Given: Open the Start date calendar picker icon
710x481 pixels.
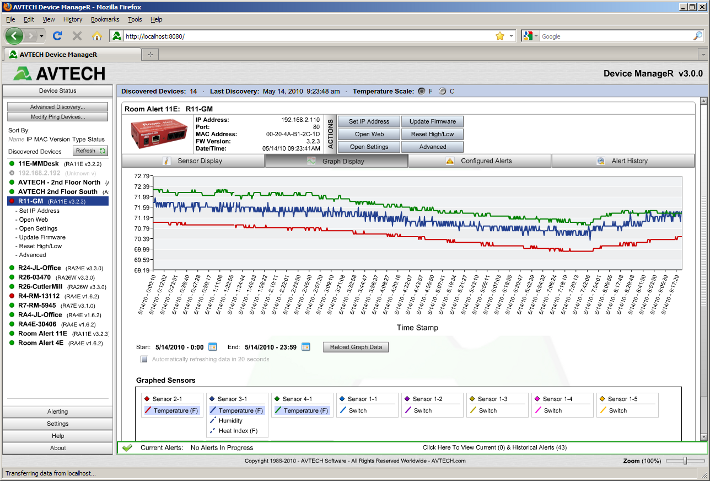Looking at the screenshot, I should tap(212, 347).
